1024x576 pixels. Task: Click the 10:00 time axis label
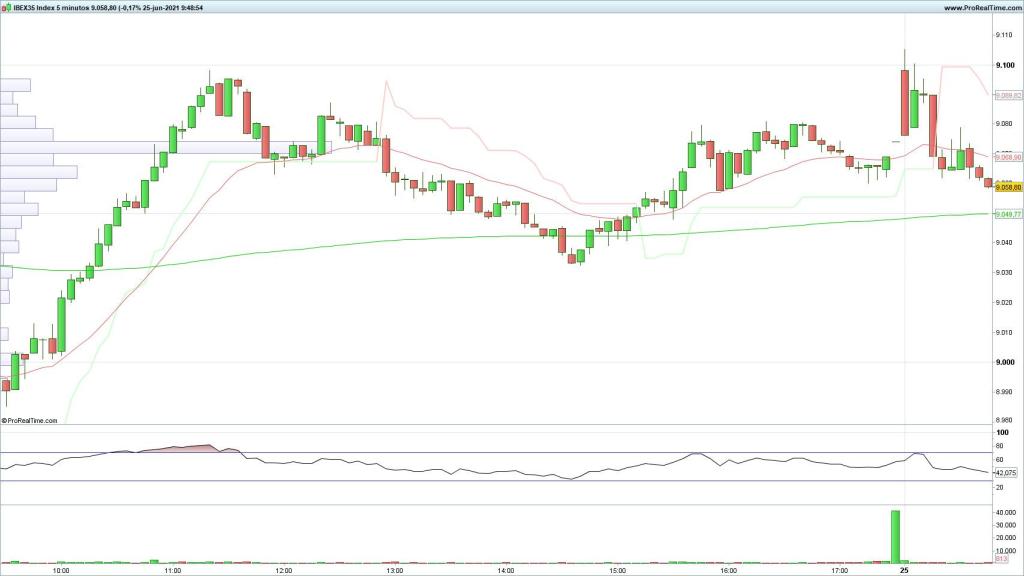click(60, 570)
